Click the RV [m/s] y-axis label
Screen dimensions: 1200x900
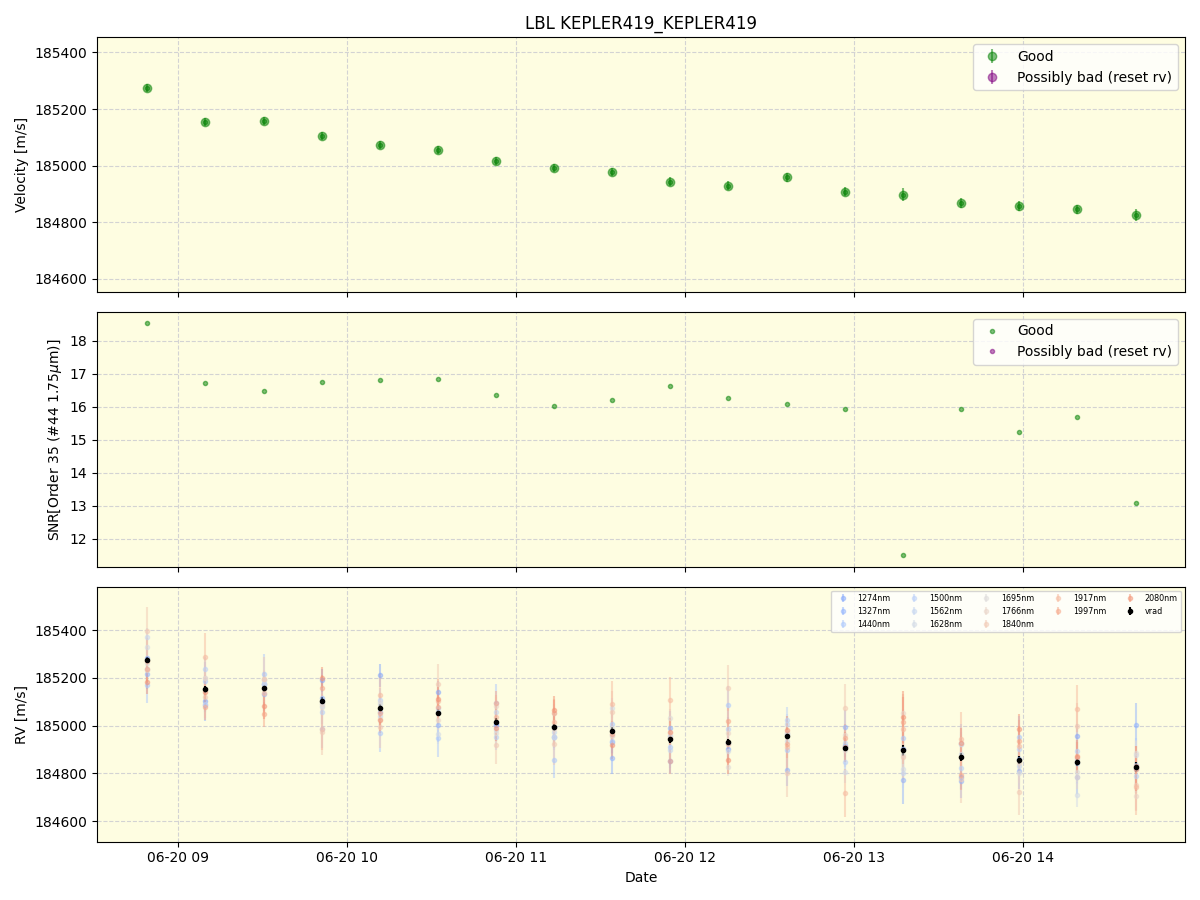[21, 715]
